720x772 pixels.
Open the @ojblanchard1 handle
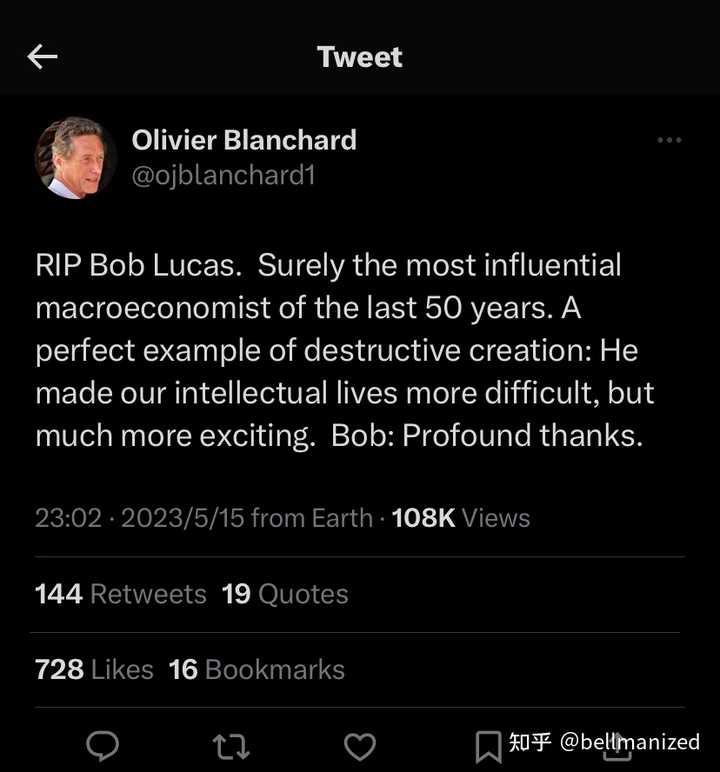(224, 175)
